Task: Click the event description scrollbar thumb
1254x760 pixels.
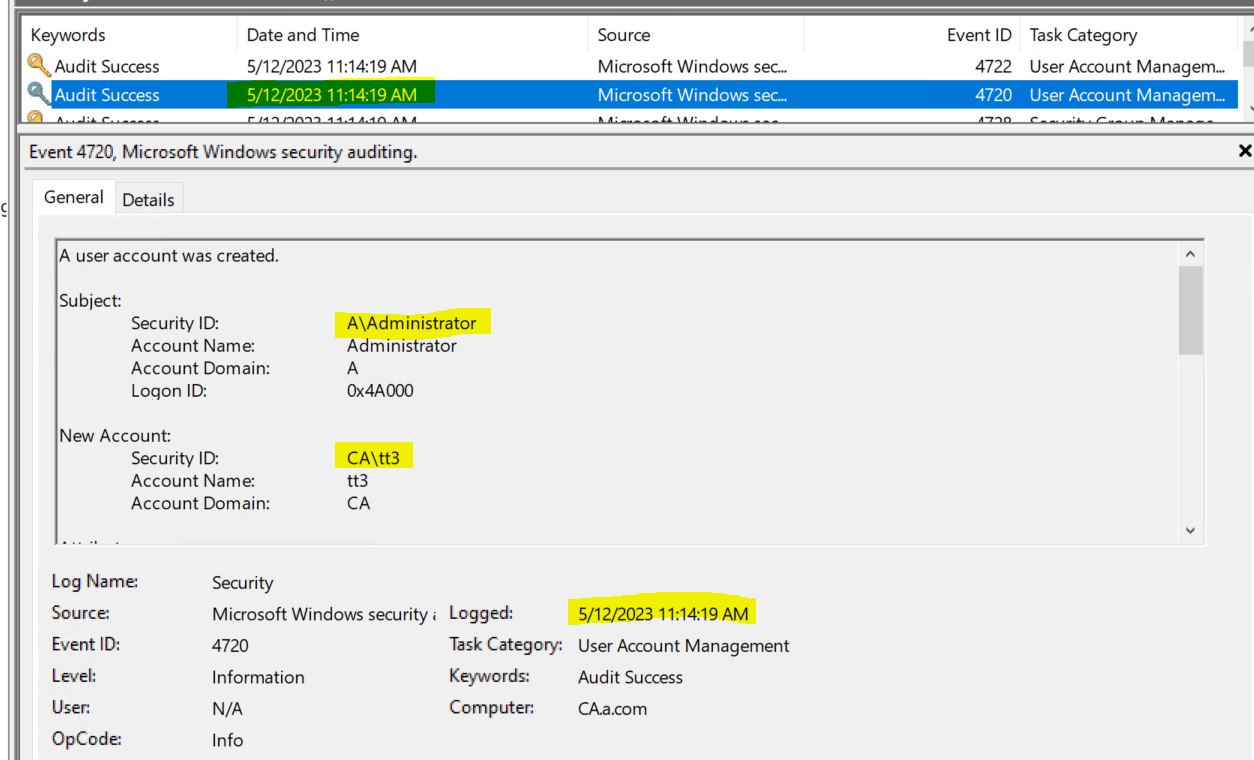Action: [x=1190, y=311]
